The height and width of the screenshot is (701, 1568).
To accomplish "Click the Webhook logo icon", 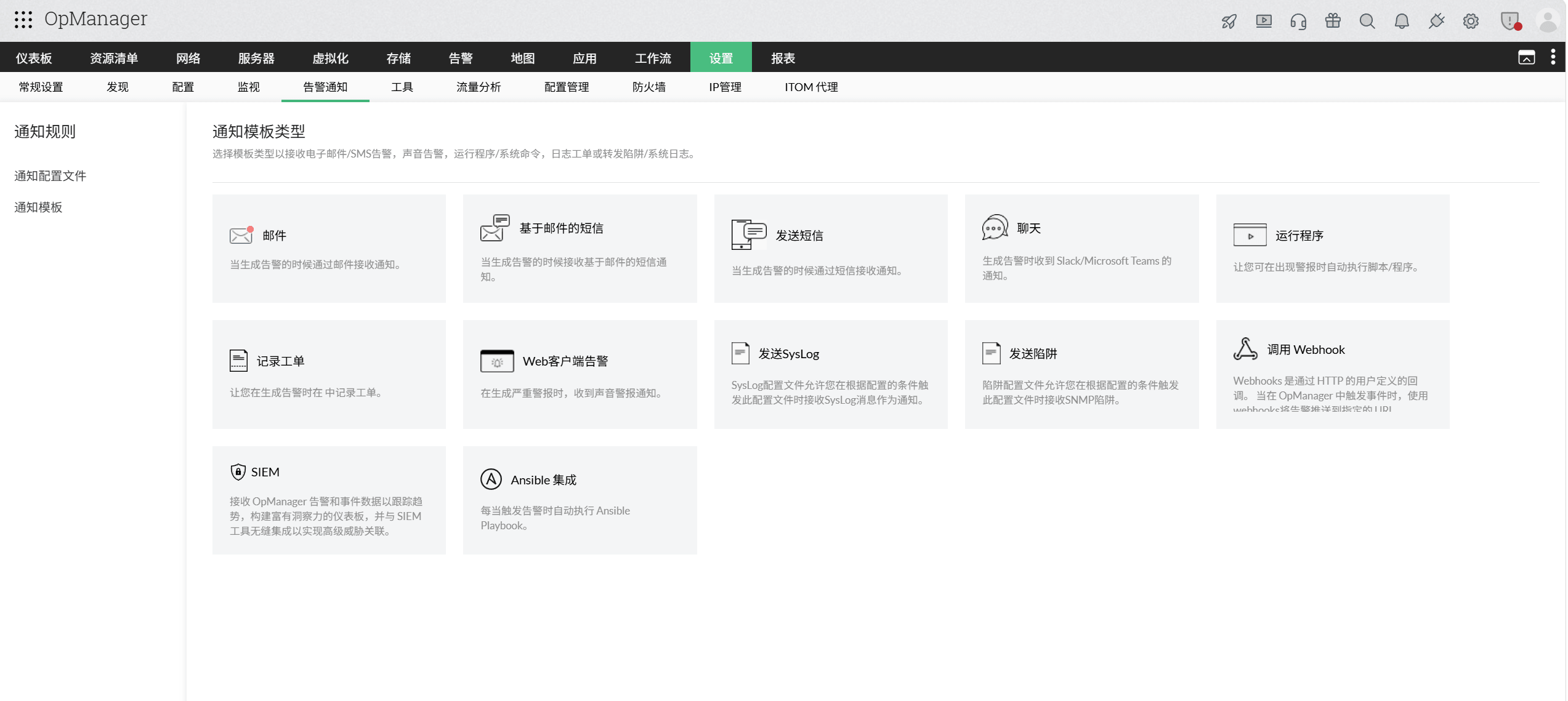I will point(1245,349).
